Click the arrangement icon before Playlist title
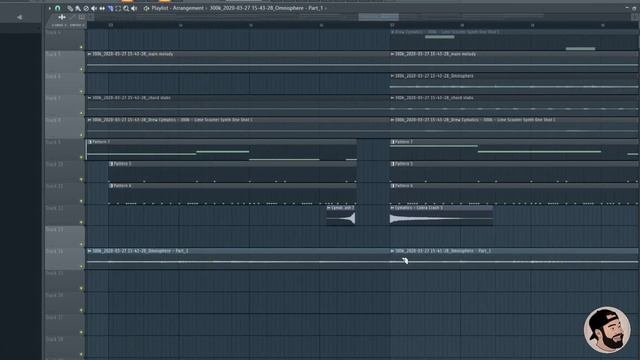 146,8
